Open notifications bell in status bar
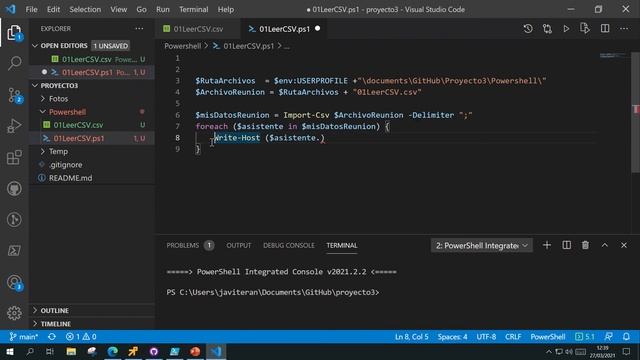Viewport: 640px width, 360px height. [x=626, y=337]
